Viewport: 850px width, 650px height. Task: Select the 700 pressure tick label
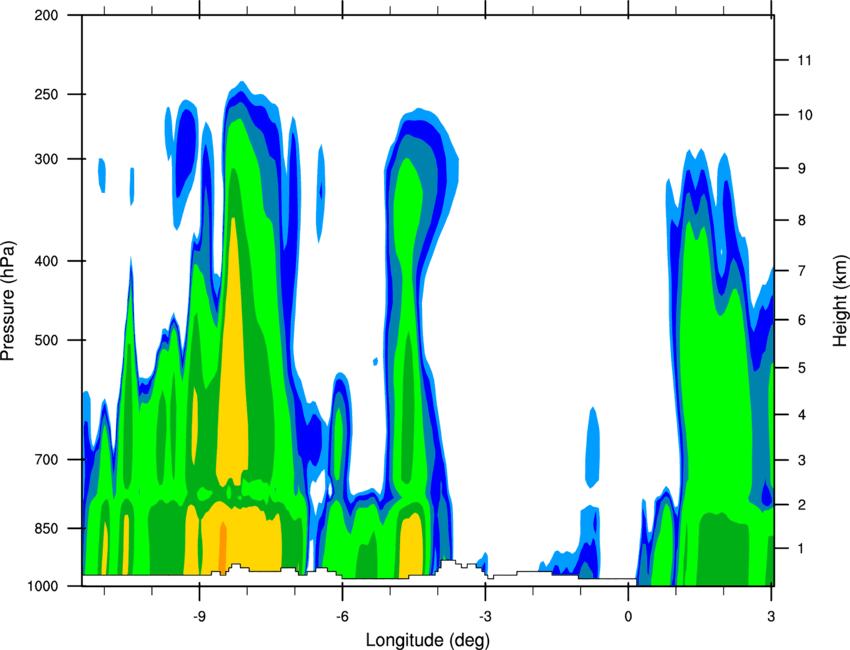pyautogui.click(x=46, y=459)
